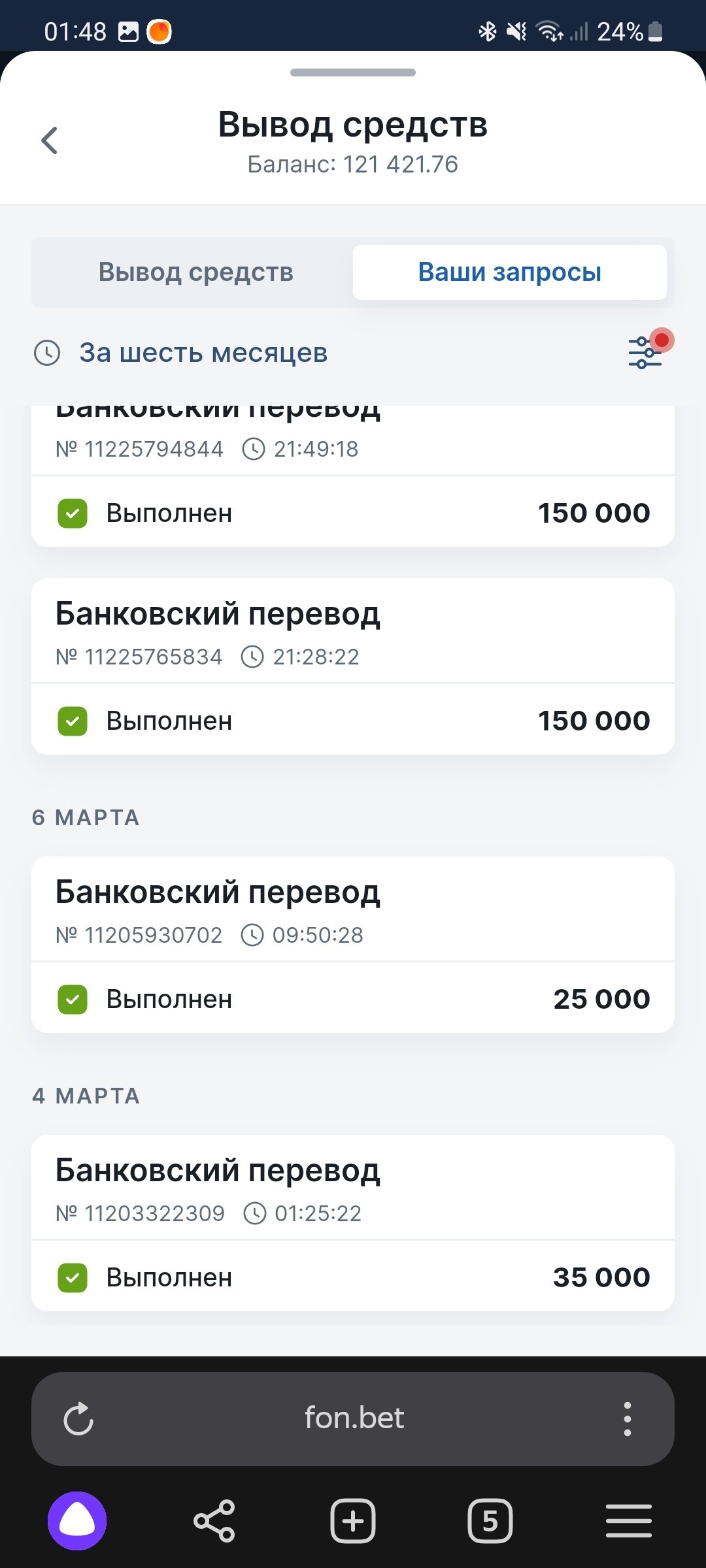Open the filter settings icon
Image resolution: width=706 pixels, height=1568 pixels.
click(x=645, y=352)
